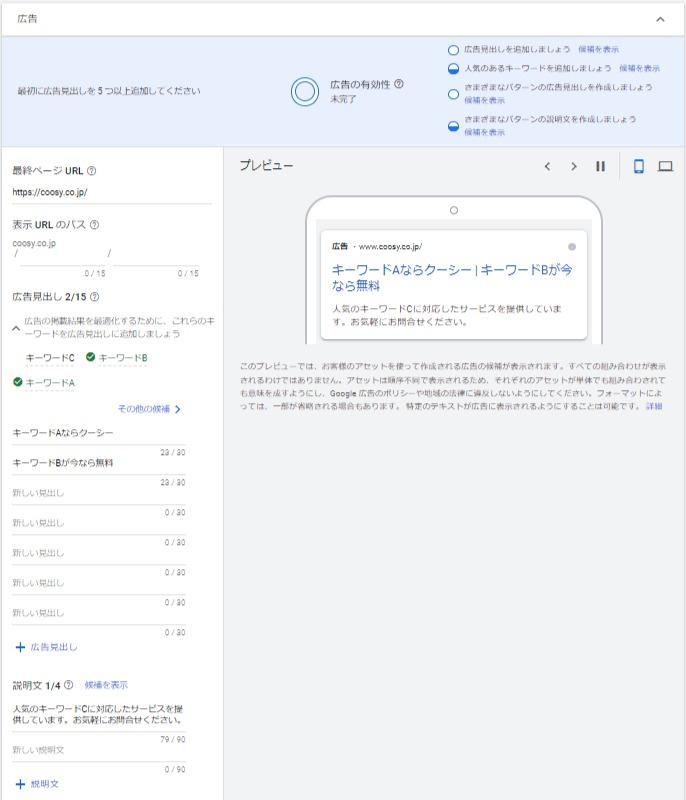Edit headline キーワードBが今なら無料
This screenshot has height=800, width=686.
point(98,463)
